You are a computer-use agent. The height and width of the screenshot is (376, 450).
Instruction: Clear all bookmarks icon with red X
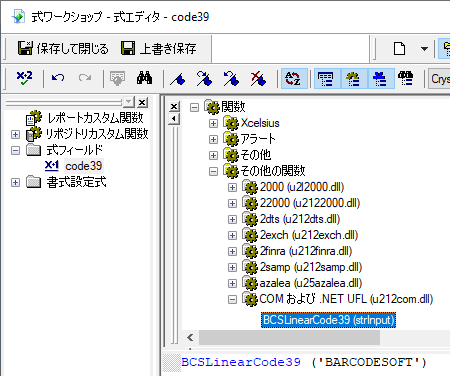pyautogui.click(x=258, y=79)
